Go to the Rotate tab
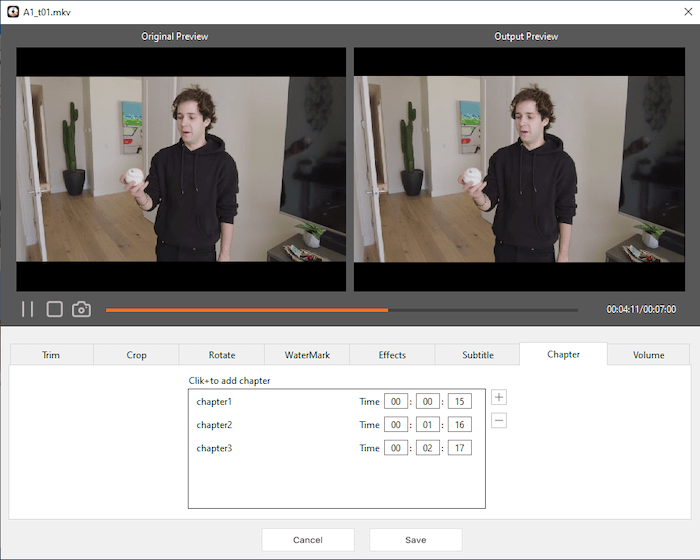Image resolution: width=700 pixels, height=560 pixels. click(x=221, y=355)
